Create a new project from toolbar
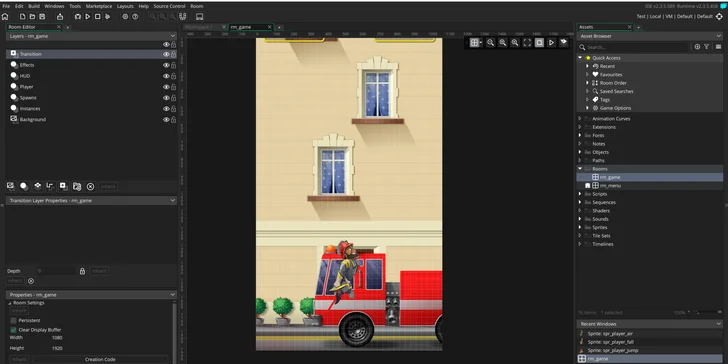The height and width of the screenshot is (364, 728). [x=22, y=17]
